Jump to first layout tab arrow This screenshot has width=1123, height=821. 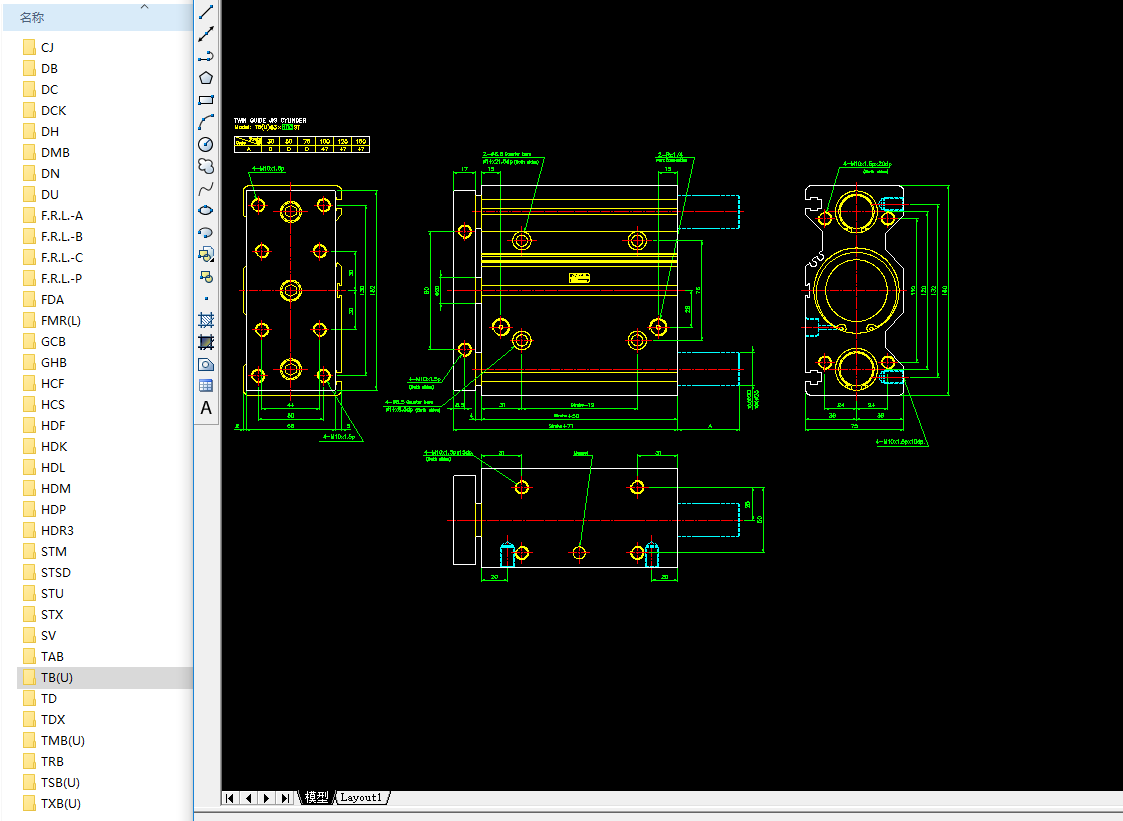click(230, 798)
